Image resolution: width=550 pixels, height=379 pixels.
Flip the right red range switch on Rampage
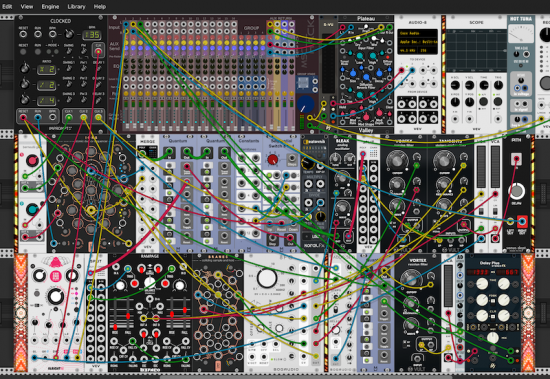(x=159, y=270)
